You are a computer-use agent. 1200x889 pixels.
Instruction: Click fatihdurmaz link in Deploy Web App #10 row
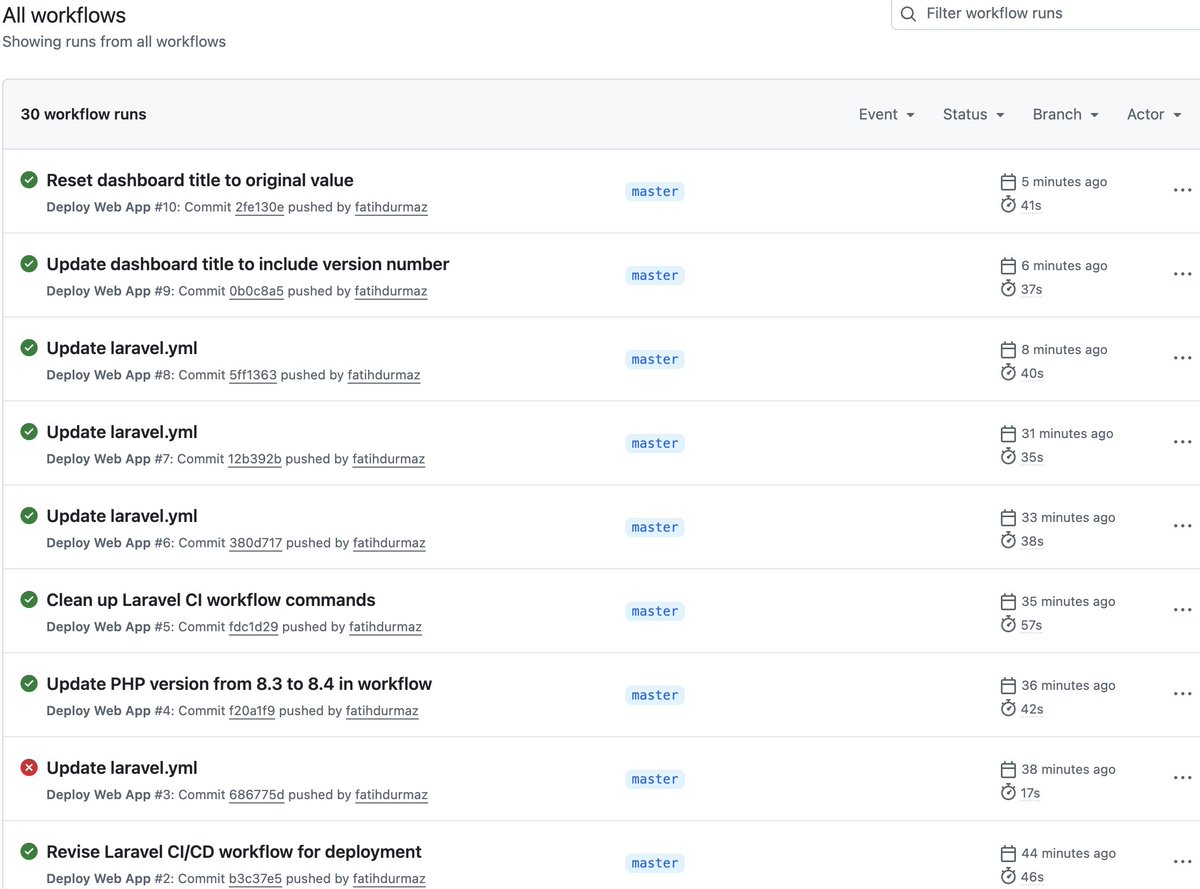393,207
